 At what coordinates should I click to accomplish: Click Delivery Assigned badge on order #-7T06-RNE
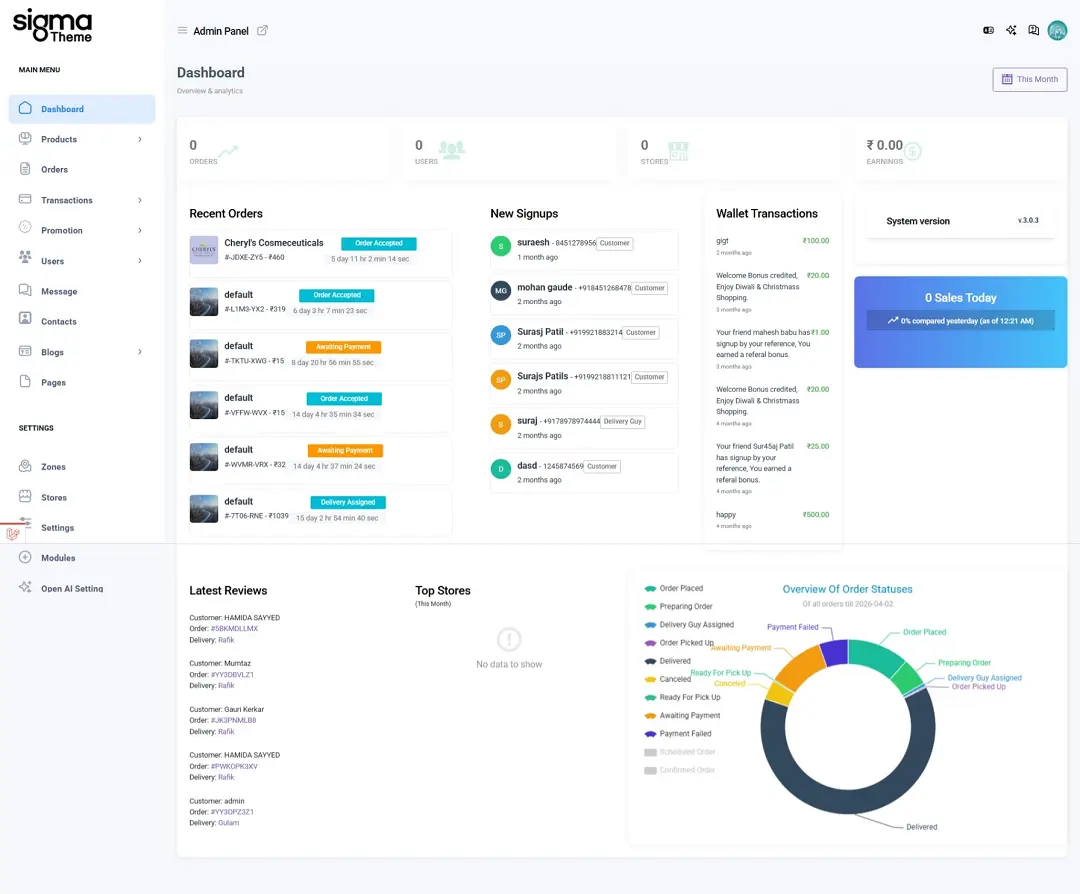pyautogui.click(x=348, y=502)
